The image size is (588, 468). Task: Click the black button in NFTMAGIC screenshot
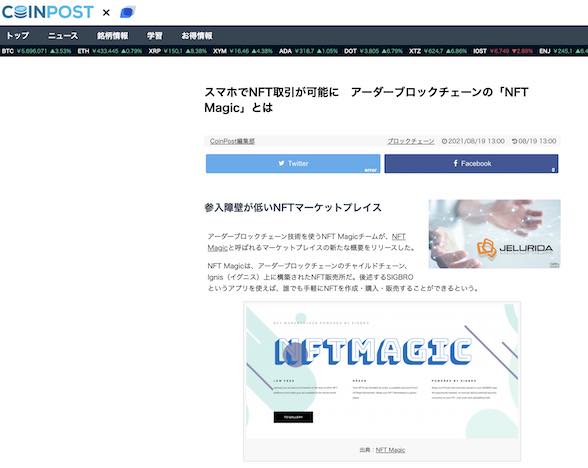click(293, 417)
